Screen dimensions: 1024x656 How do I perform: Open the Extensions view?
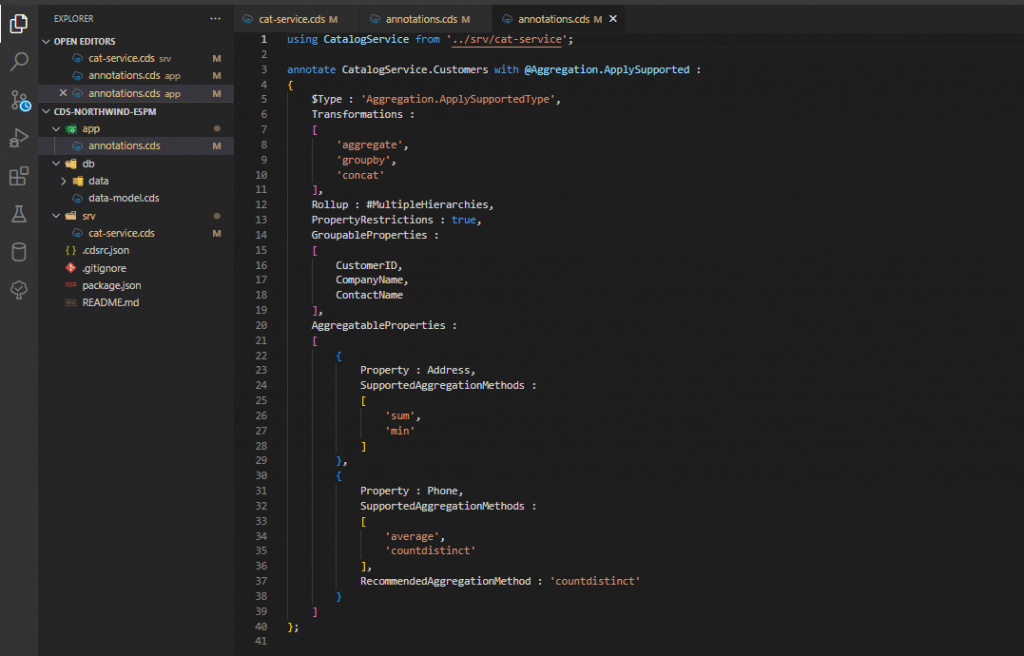tap(19, 176)
